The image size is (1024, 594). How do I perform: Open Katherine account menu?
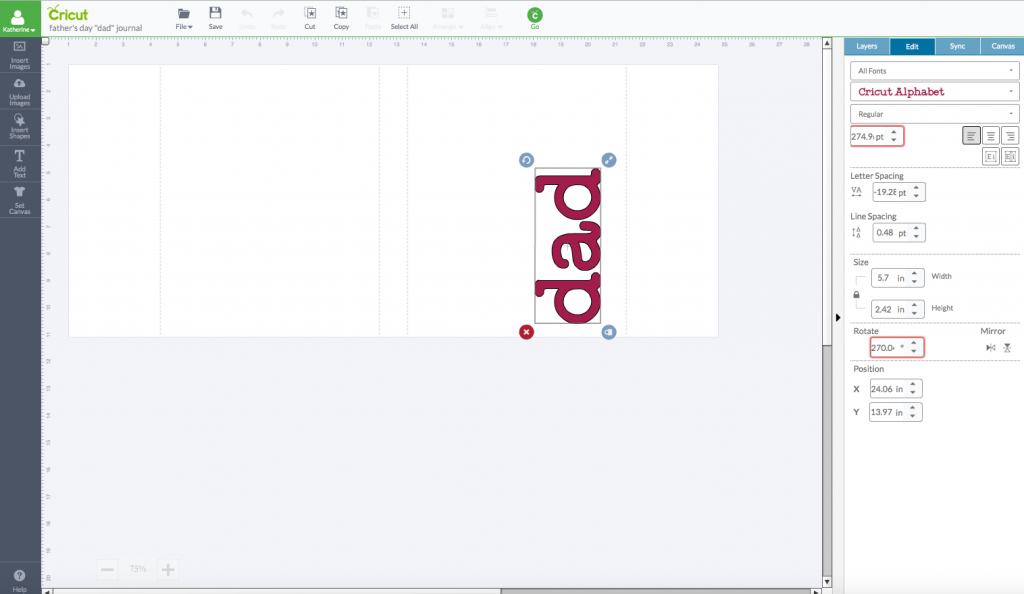coord(19,20)
